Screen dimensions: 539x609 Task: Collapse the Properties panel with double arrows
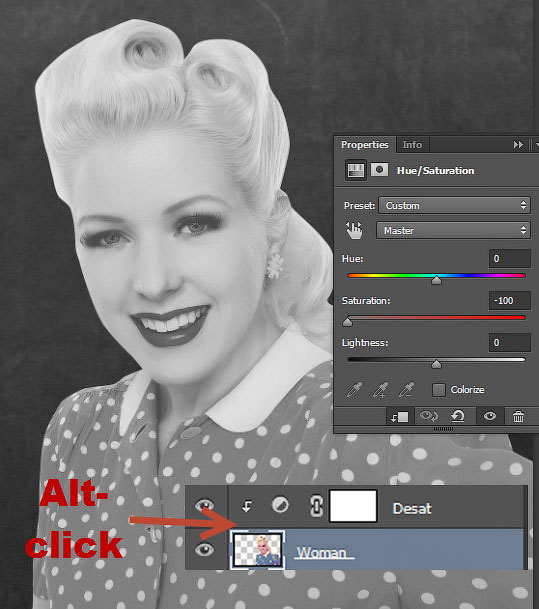tap(518, 145)
